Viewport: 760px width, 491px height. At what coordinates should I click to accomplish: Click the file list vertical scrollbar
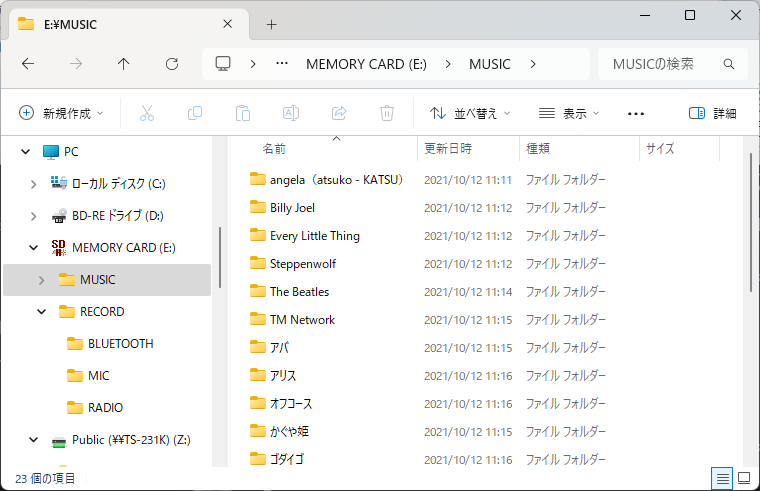[x=751, y=223]
